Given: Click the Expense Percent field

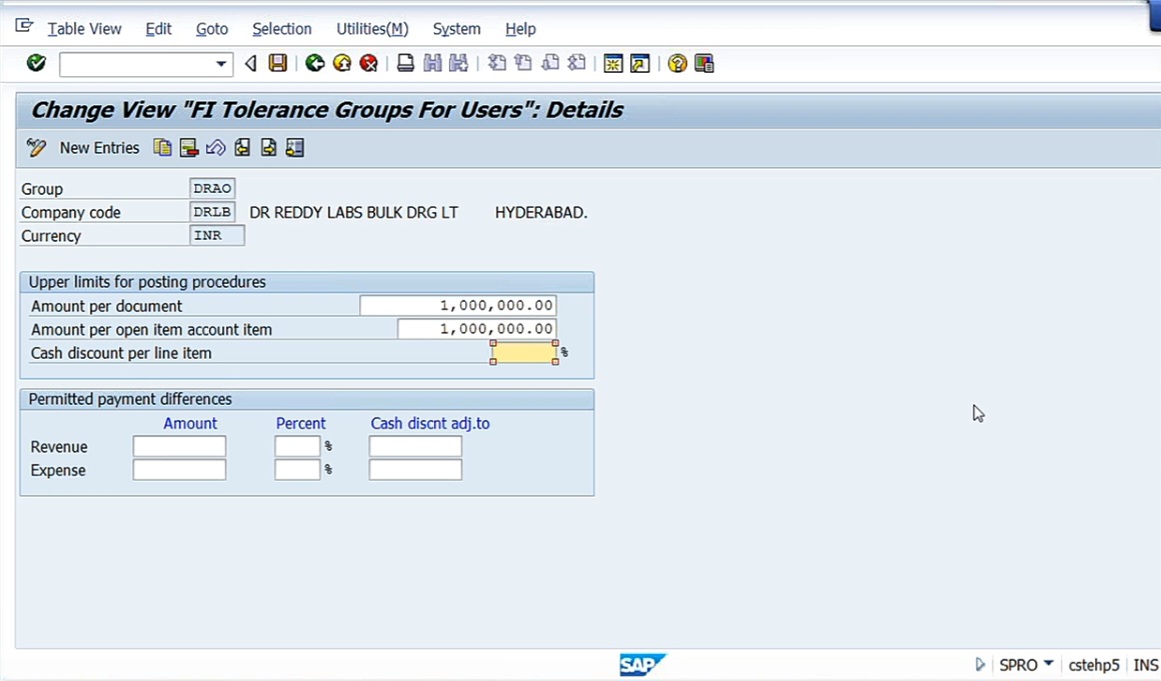Looking at the screenshot, I should point(297,470).
